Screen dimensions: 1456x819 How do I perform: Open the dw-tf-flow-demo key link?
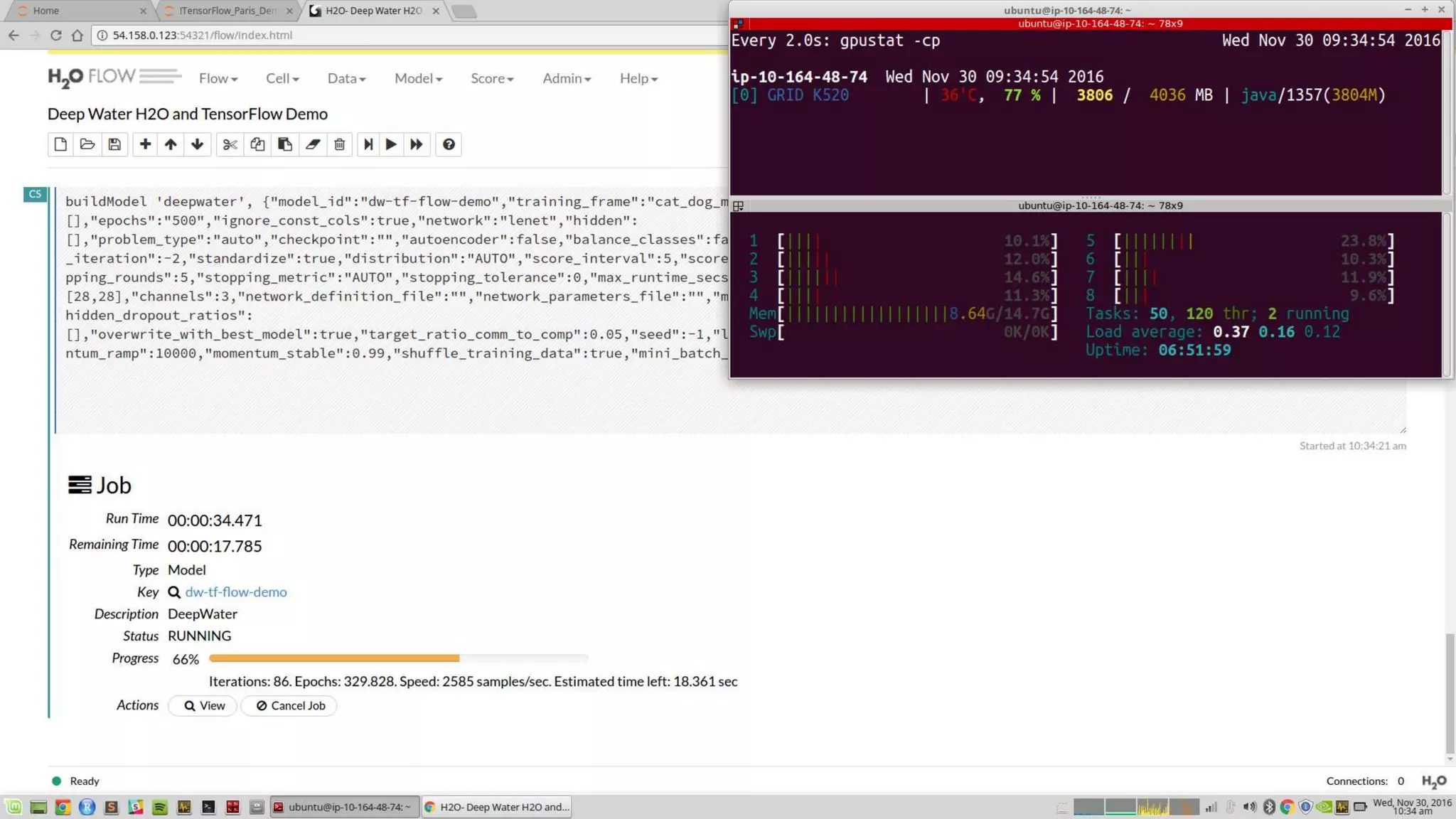click(236, 591)
